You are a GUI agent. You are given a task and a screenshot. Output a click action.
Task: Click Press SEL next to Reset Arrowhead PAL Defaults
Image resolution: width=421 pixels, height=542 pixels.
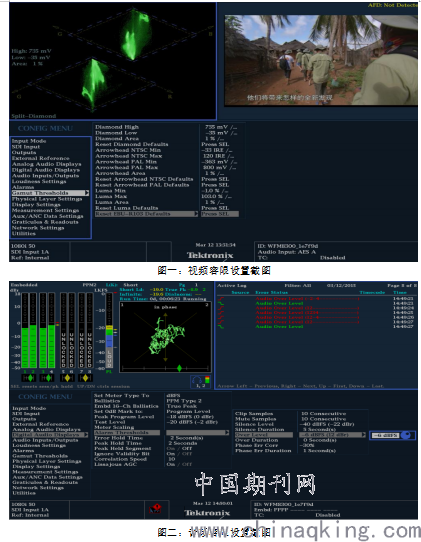(x=215, y=185)
